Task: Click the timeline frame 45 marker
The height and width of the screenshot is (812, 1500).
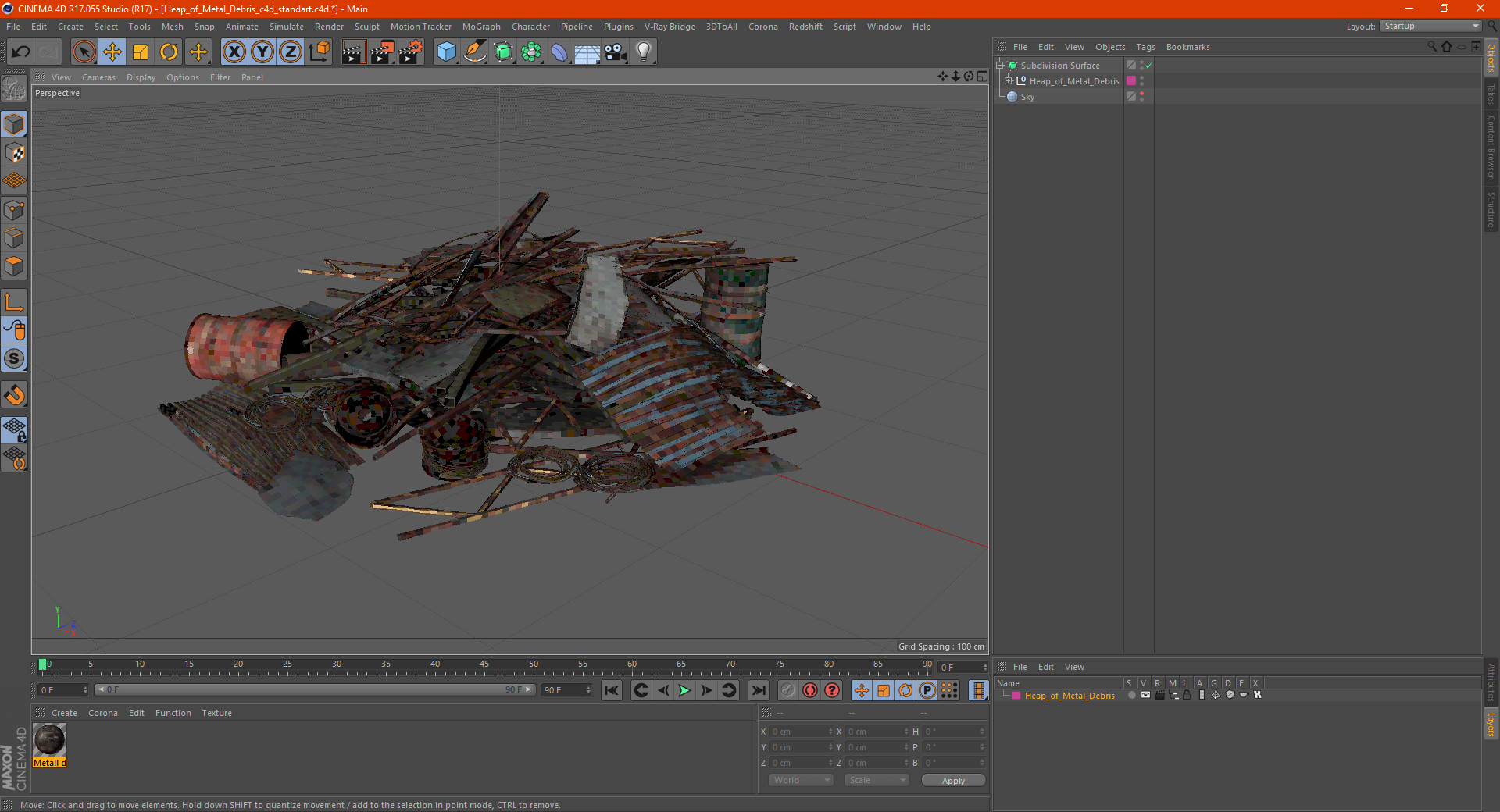Action: click(x=484, y=664)
